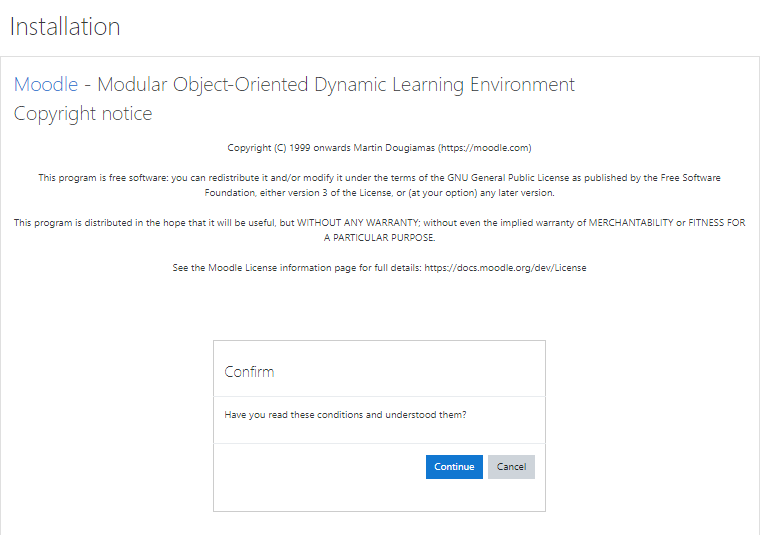This screenshot has width=768, height=535.
Task: Click the blue Continue button
Action: (x=454, y=467)
